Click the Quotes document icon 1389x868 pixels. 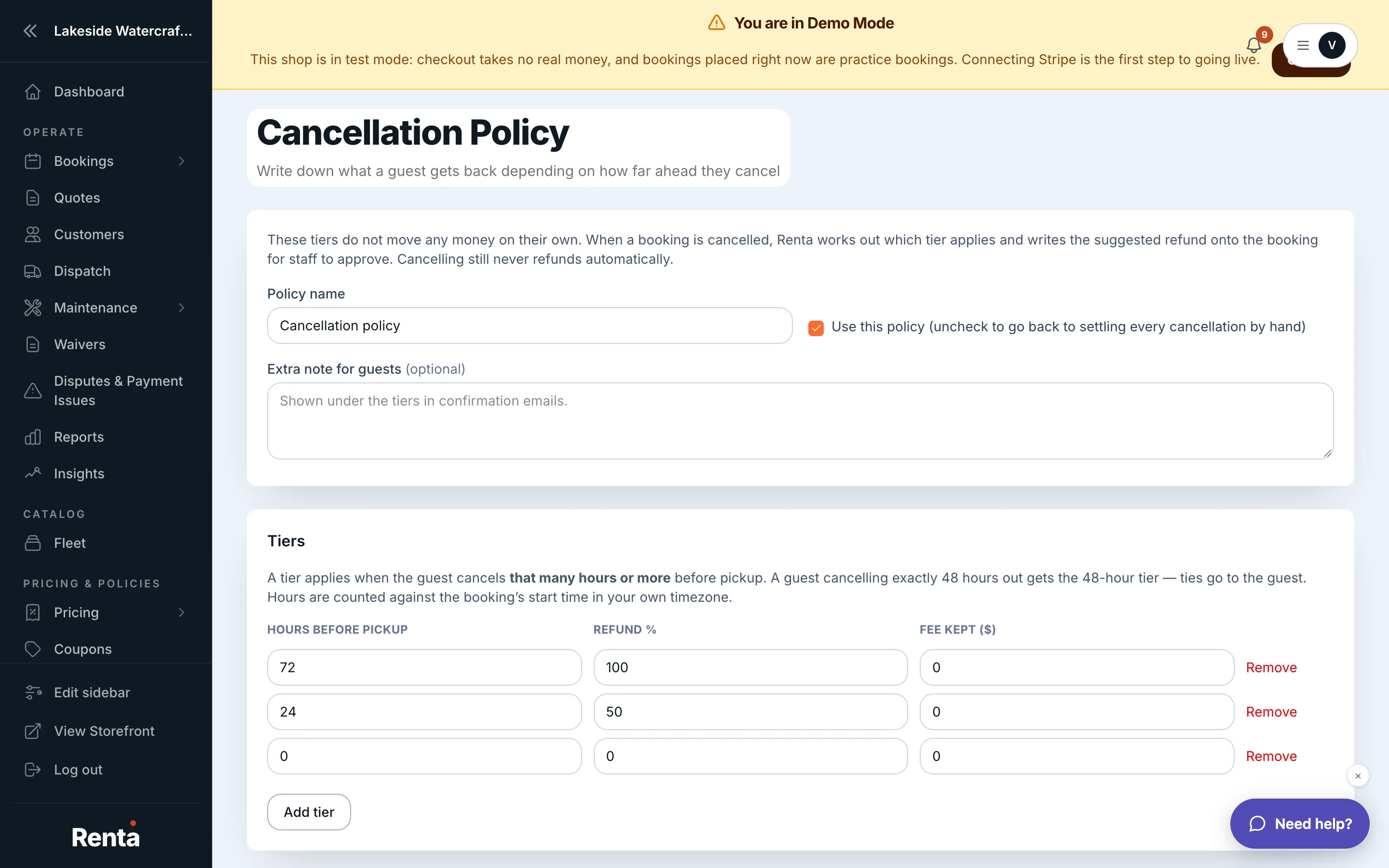[33, 198]
